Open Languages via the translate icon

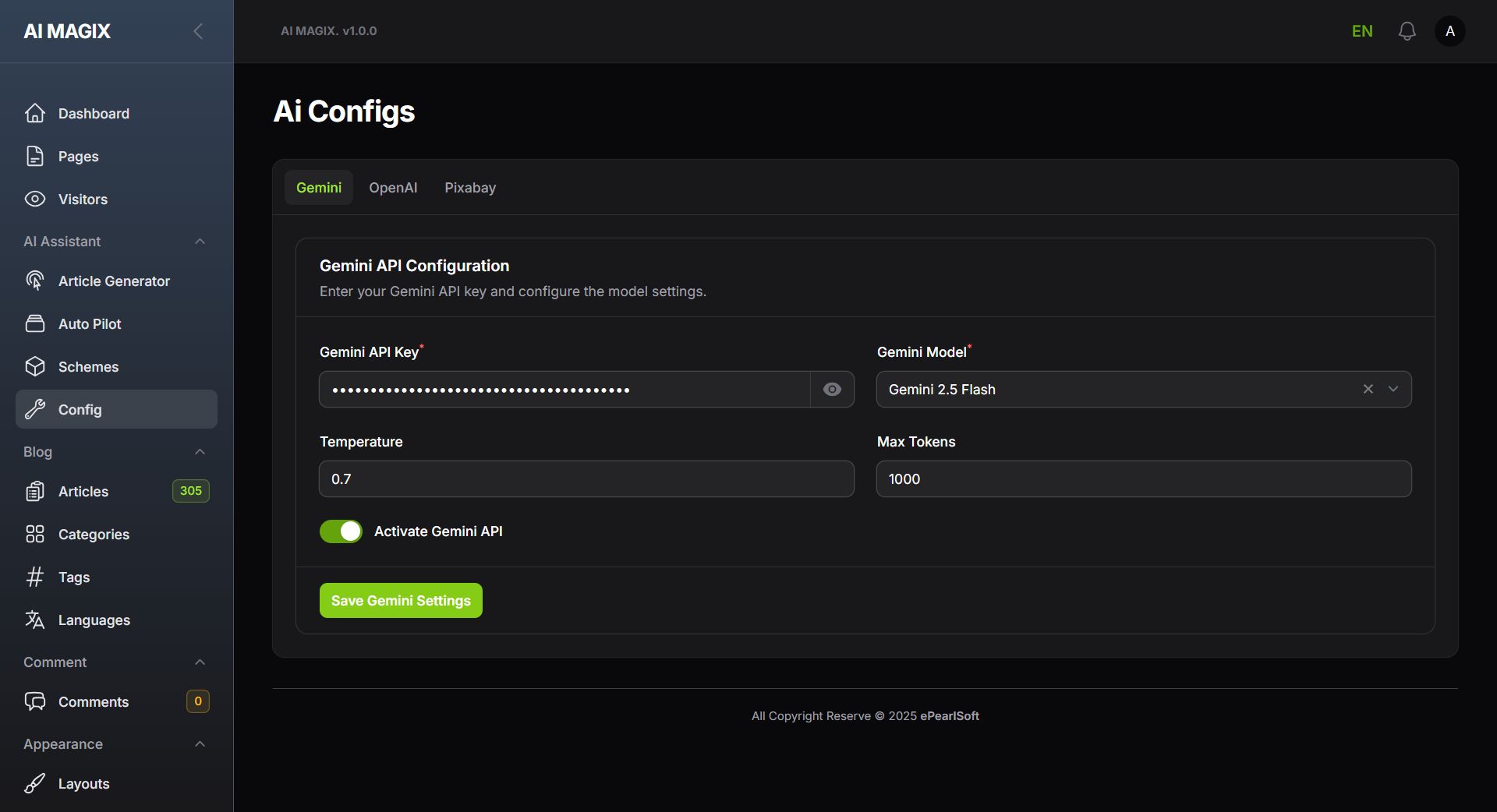coord(35,620)
